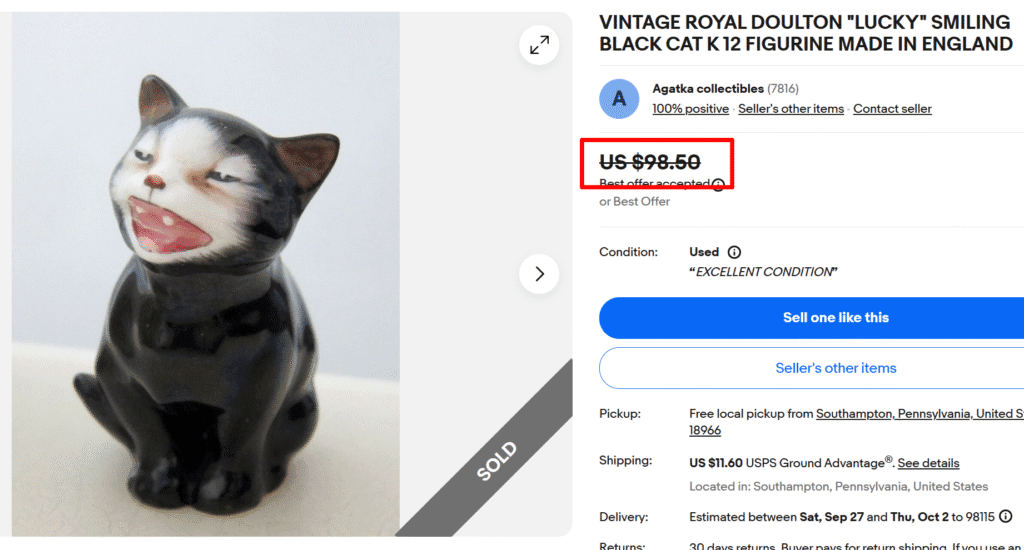The width and height of the screenshot is (1024, 550).
Task: View the seller's 7816 feedback count
Action: [783, 89]
